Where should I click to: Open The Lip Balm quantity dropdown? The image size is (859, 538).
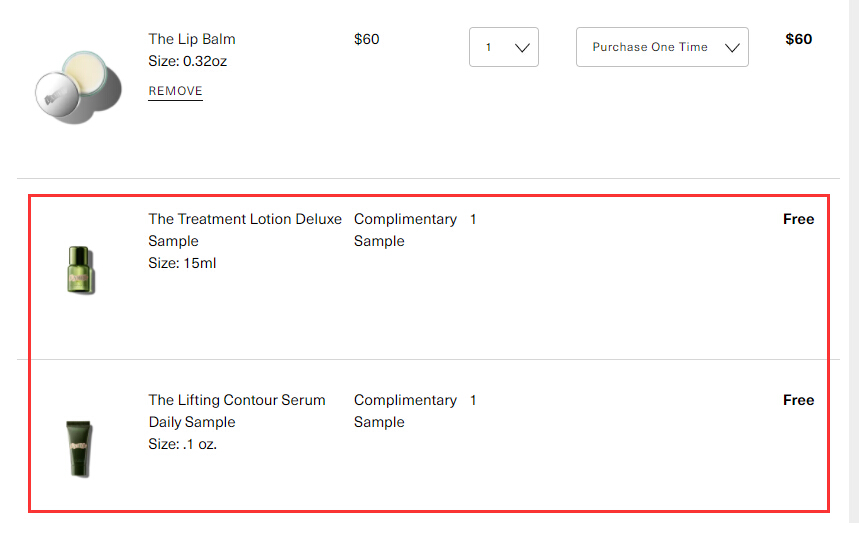503,47
